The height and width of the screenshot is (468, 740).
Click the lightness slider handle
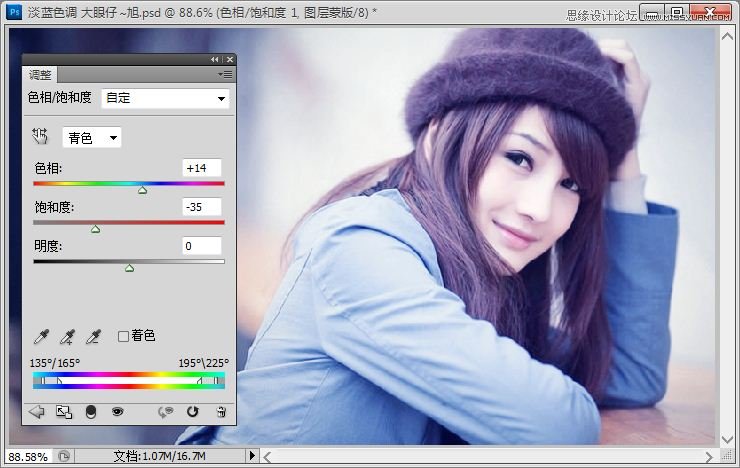[x=129, y=268]
